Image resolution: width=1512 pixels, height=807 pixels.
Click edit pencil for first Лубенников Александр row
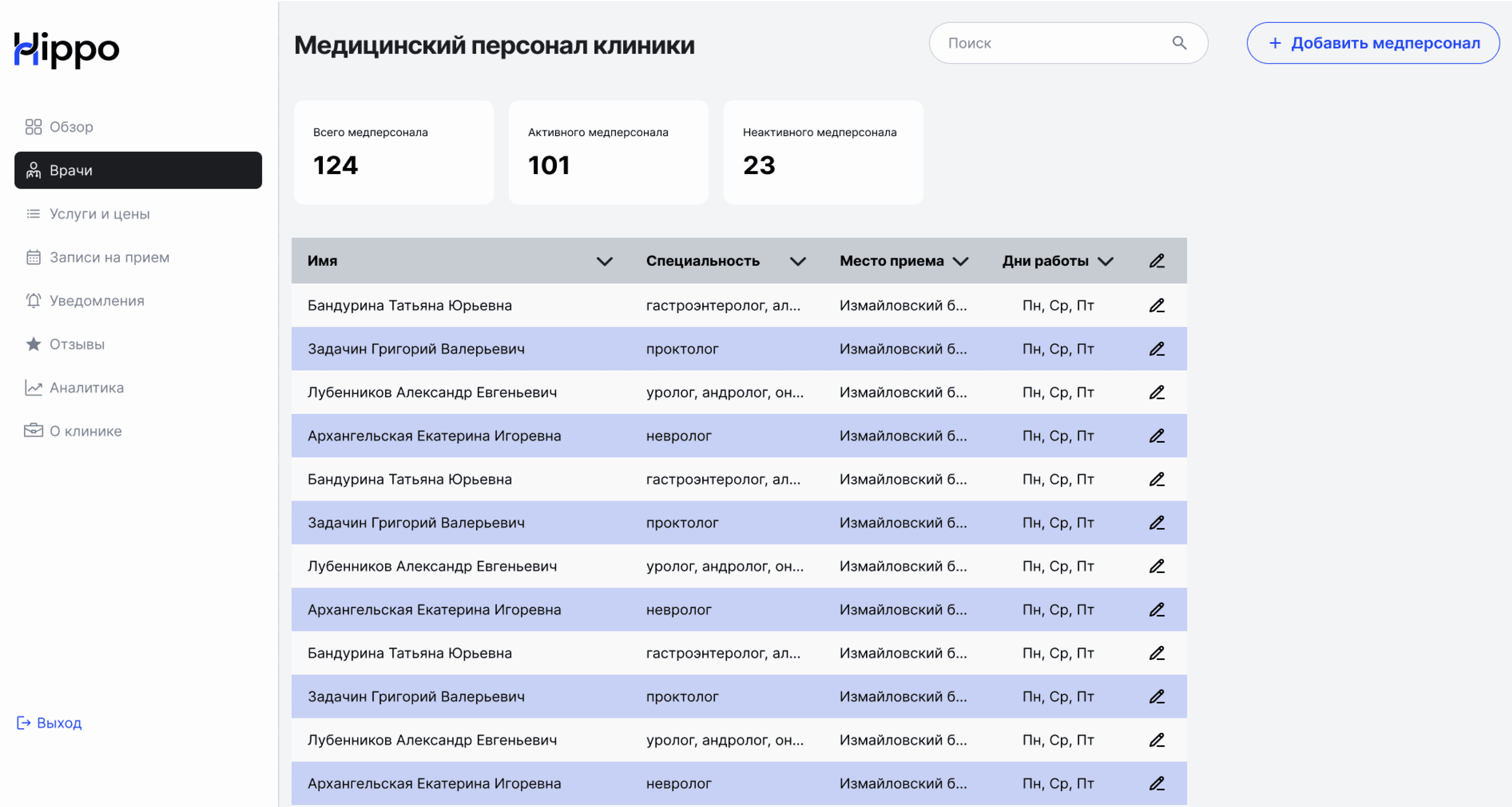1156,392
